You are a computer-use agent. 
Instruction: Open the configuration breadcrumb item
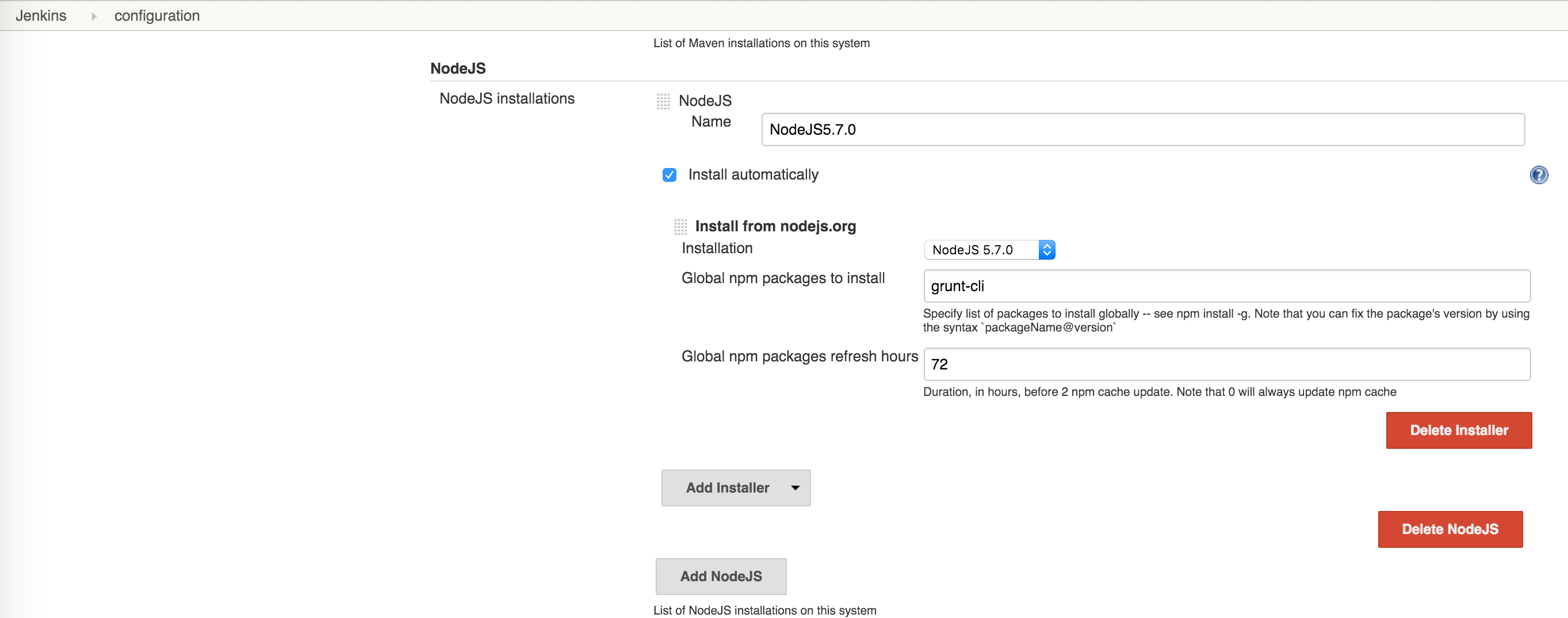[x=156, y=16]
